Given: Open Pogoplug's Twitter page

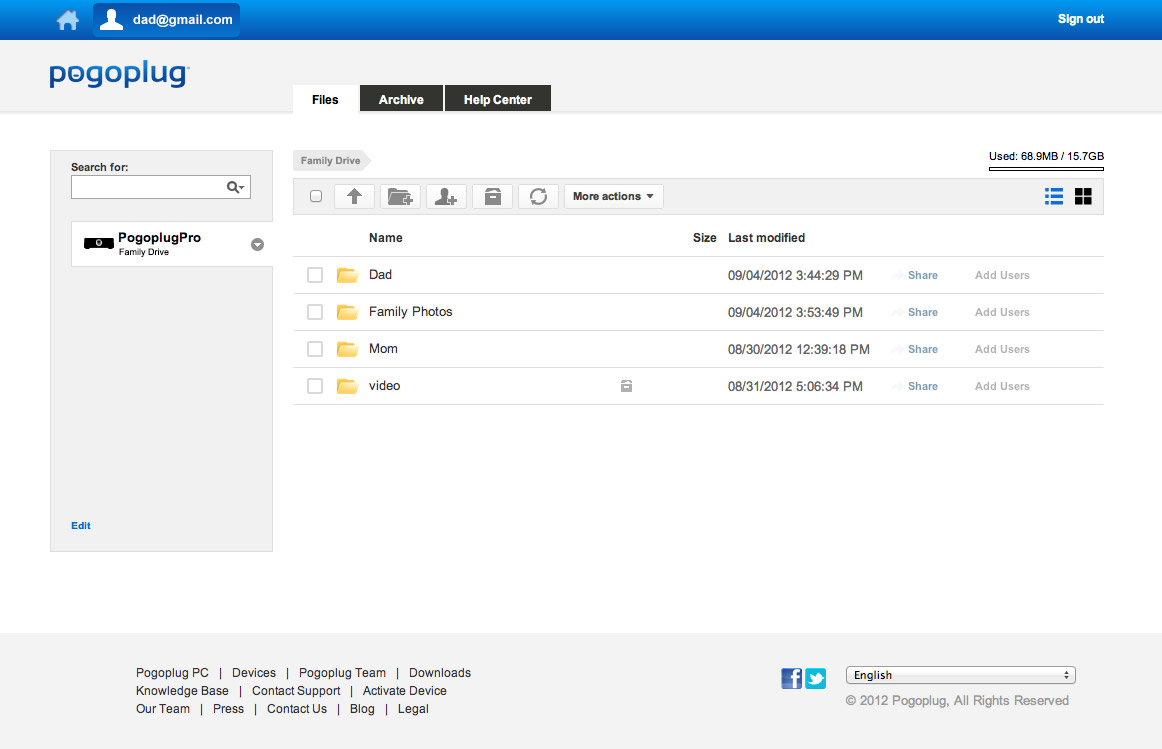Looking at the screenshot, I should (x=816, y=679).
